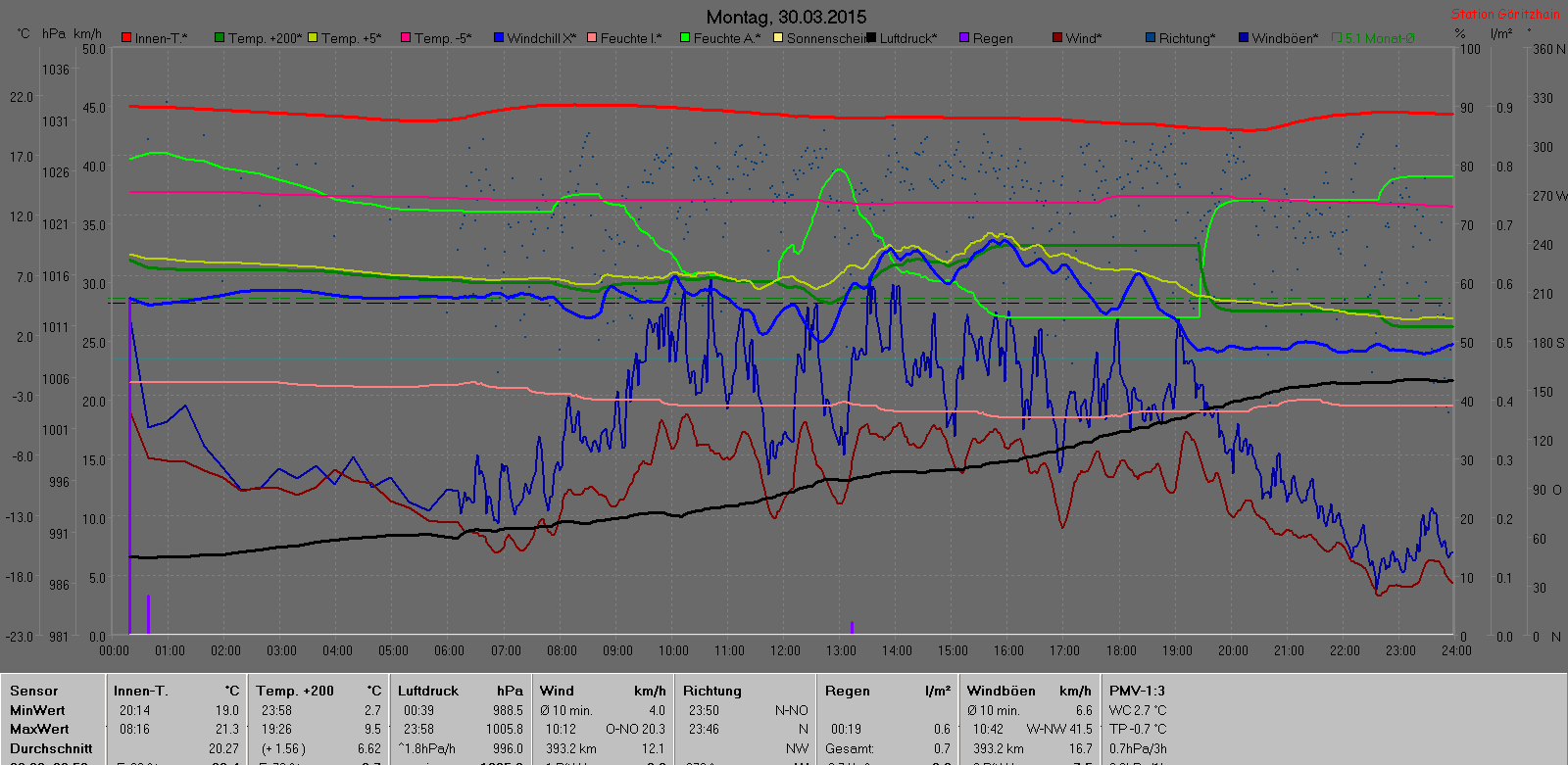Screen dimensions: 1568x765
Task: Click the 'hPa' axis unit label
Action: coord(54,33)
